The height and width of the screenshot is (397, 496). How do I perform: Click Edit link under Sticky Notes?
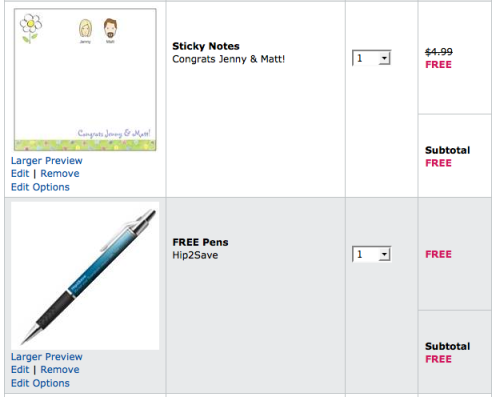point(20,174)
